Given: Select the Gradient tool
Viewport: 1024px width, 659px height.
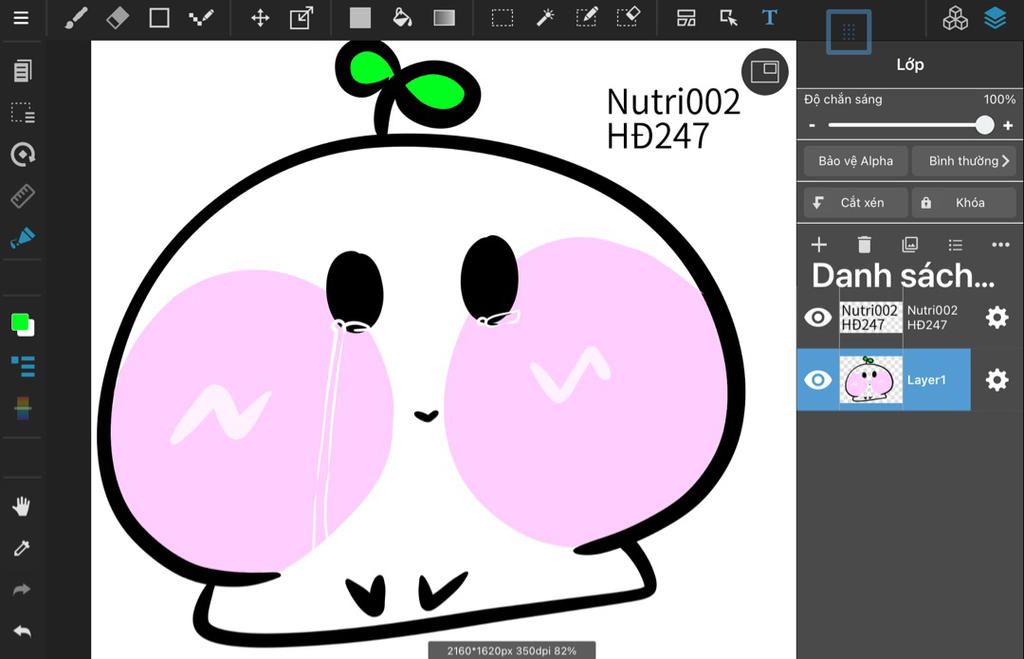Looking at the screenshot, I should pos(444,18).
